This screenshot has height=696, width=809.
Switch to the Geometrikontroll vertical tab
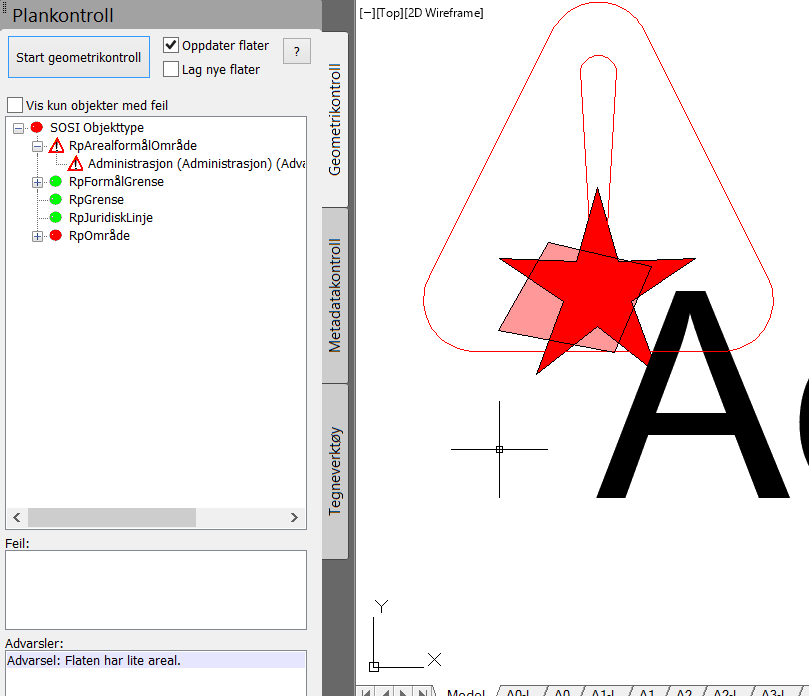tap(335, 120)
